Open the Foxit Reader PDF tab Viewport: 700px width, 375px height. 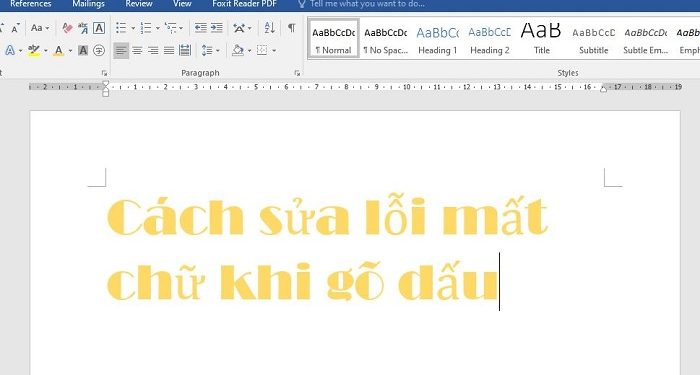[x=244, y=4]
